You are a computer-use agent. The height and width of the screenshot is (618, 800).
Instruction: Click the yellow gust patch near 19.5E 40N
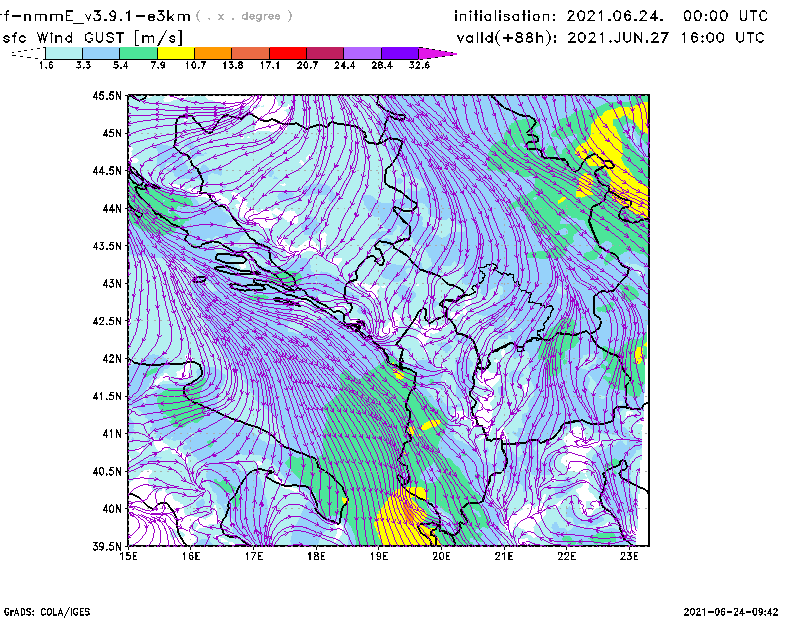pos(400,517)
